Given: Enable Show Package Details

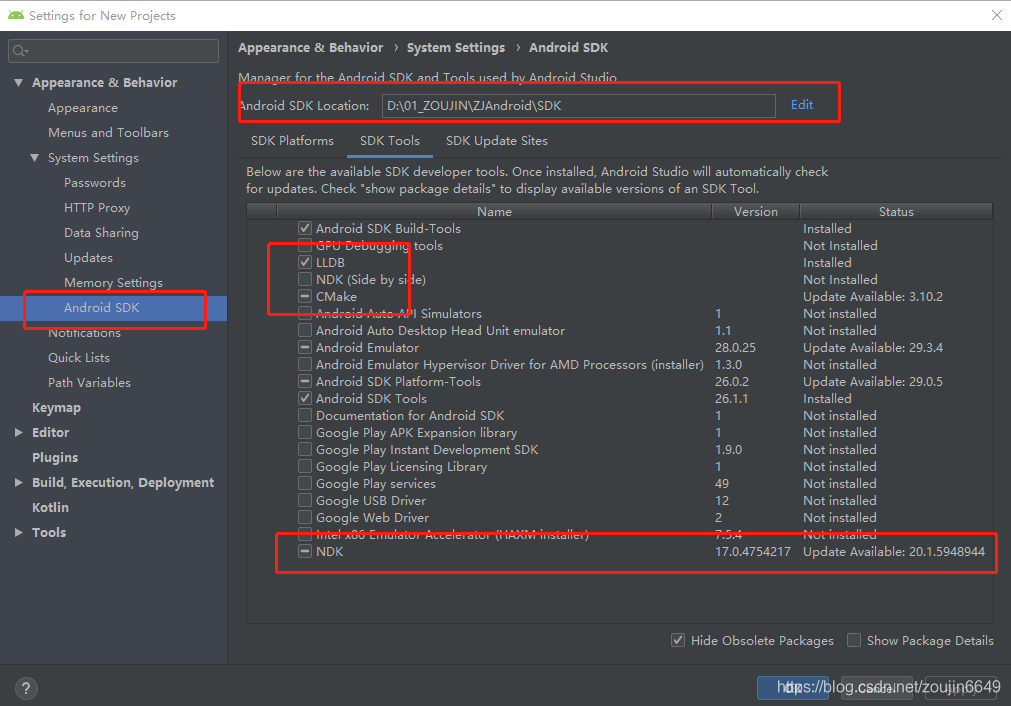Looking at the screenshot, I should (x=854, y=640).
